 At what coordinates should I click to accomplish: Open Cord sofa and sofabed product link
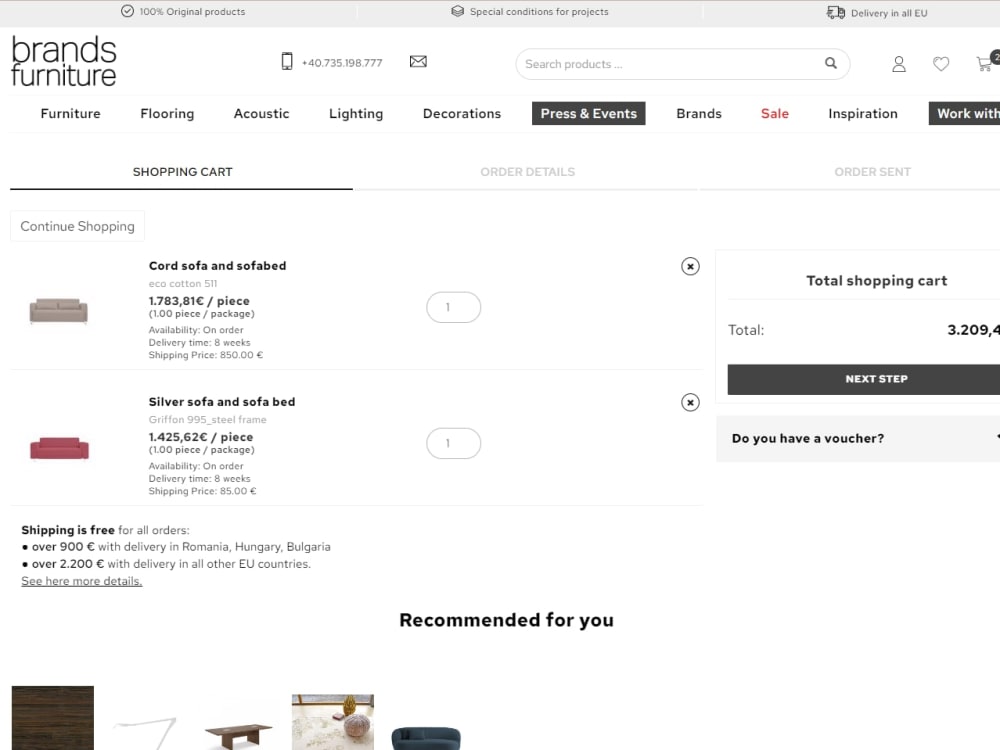pos(217,266)
